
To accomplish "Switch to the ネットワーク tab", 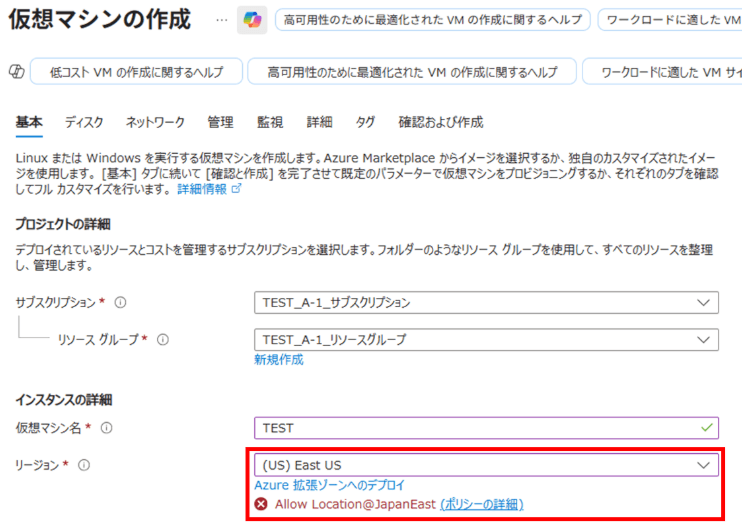I will coord(155,122).
